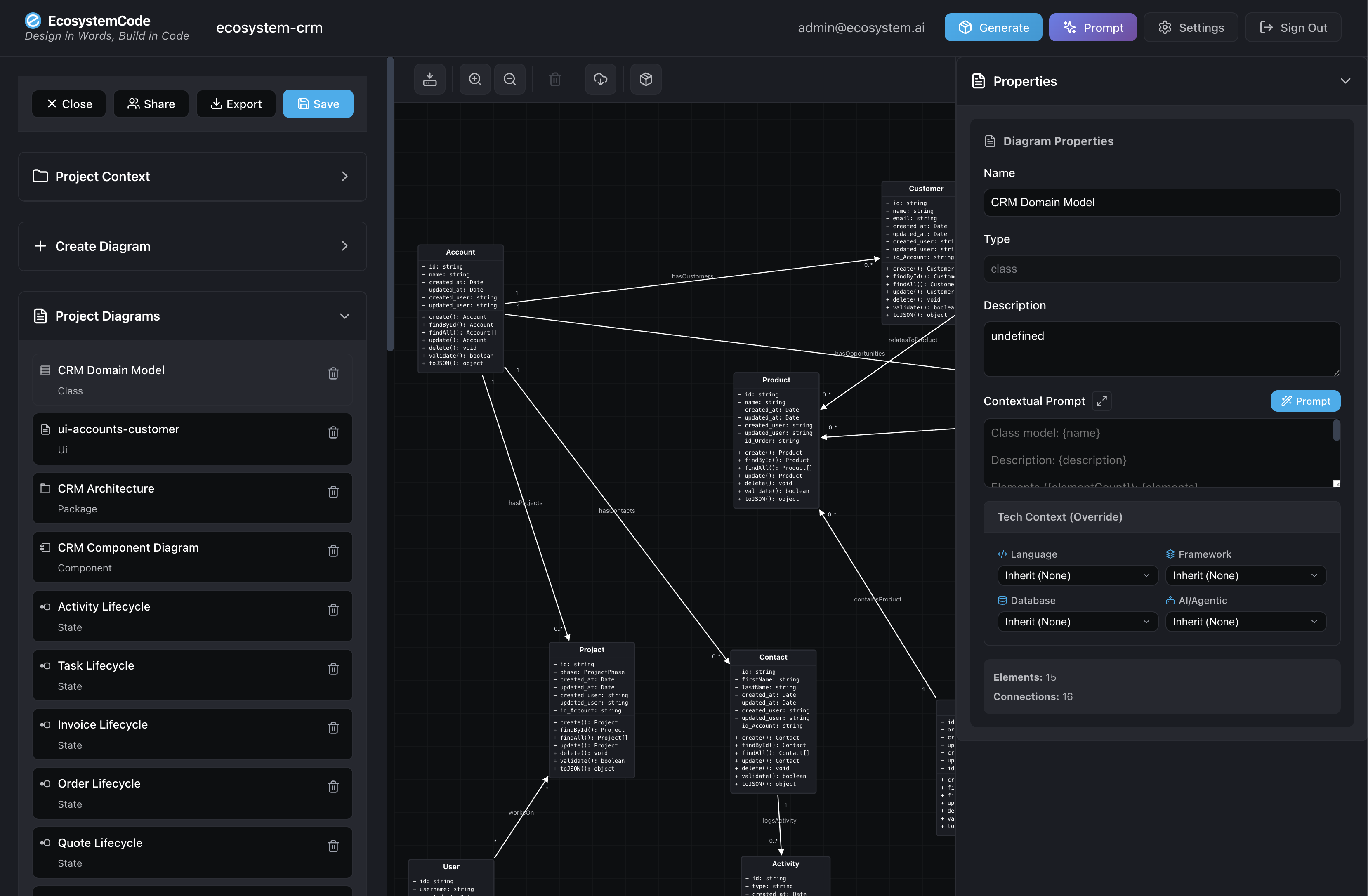Zoom in on the diagram canvas

coord(475,79)
